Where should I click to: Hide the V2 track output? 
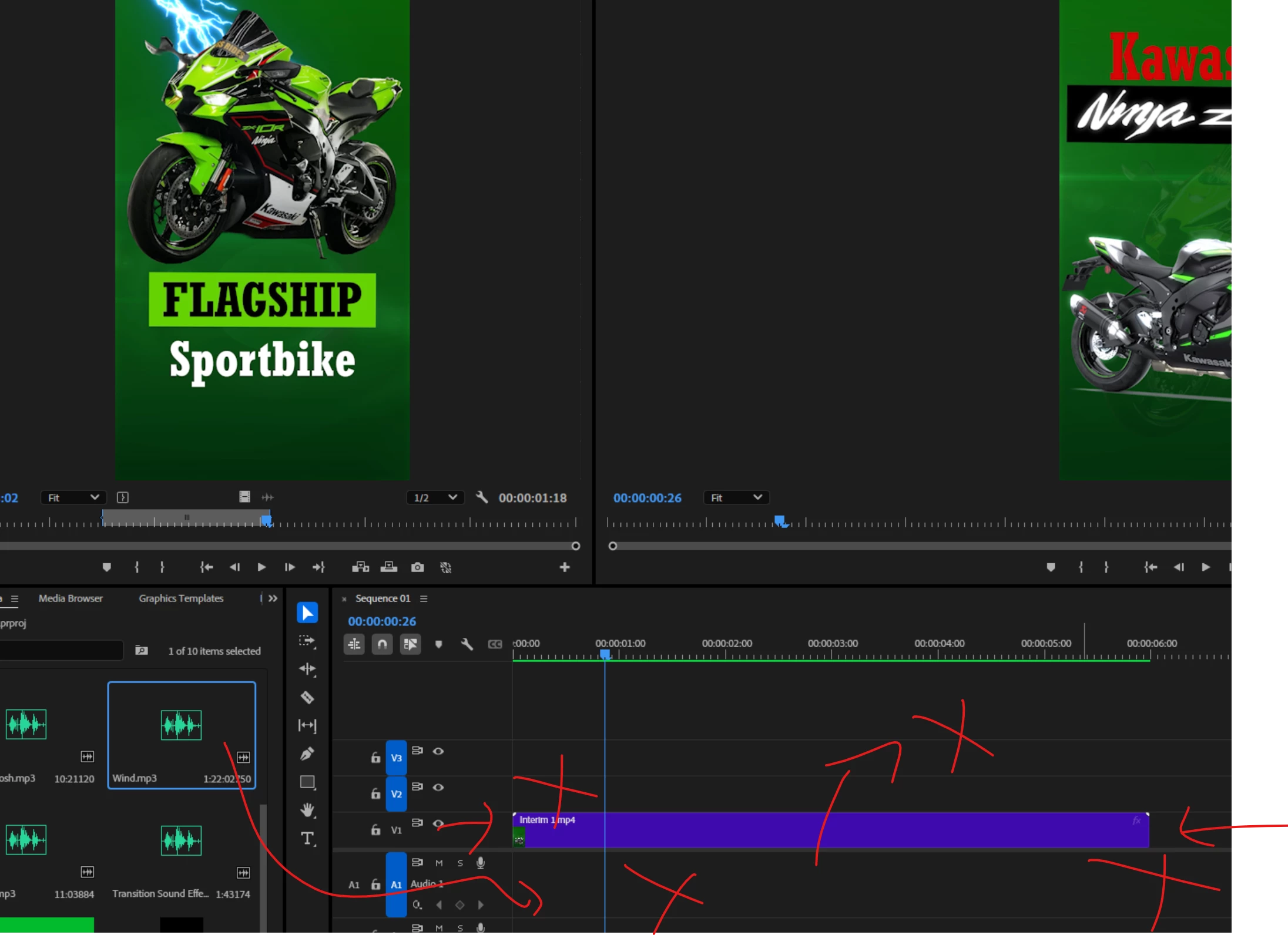point(438,787)
